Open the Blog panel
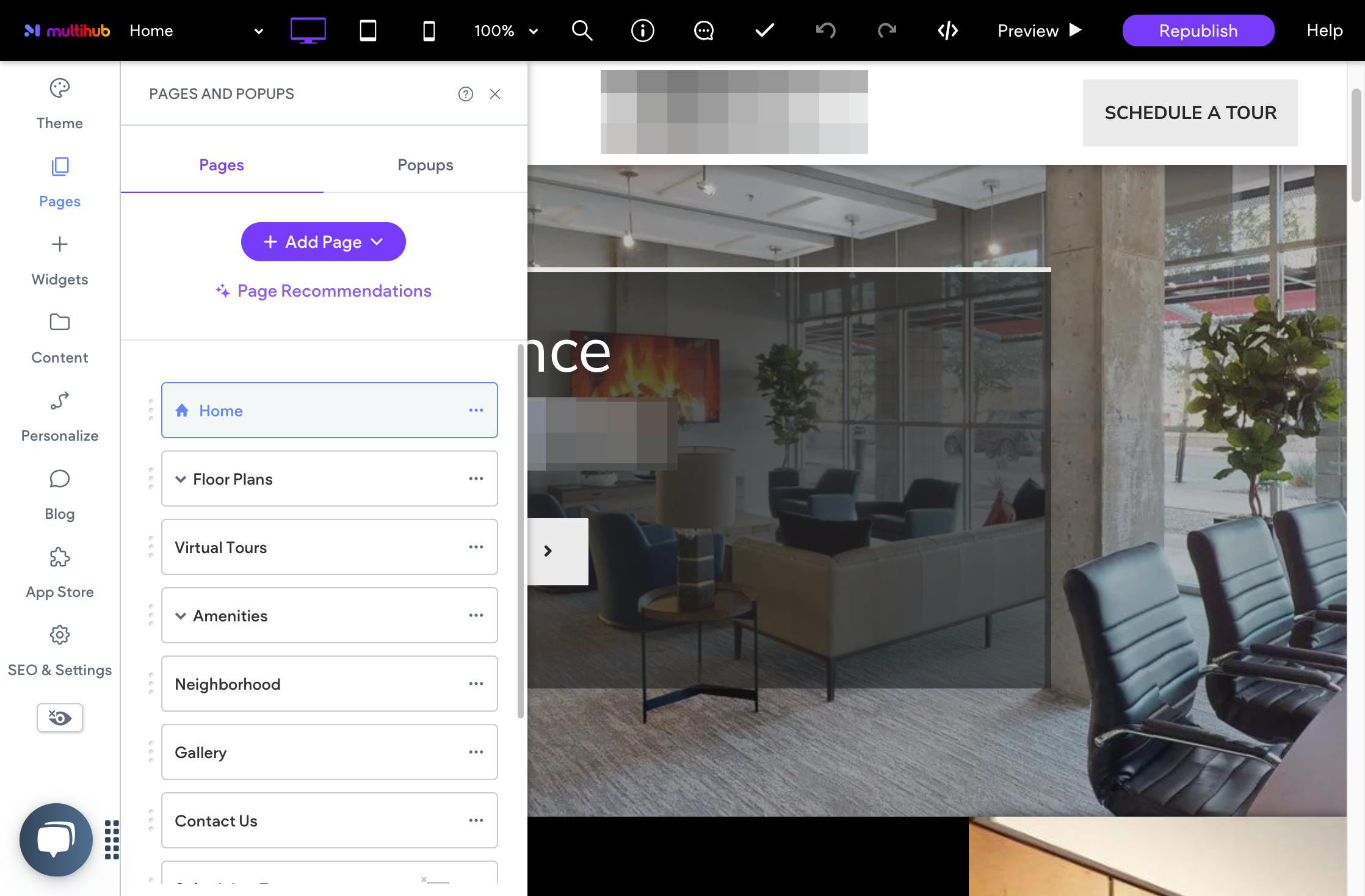The image size is (1365, 896). click(60, 495)
